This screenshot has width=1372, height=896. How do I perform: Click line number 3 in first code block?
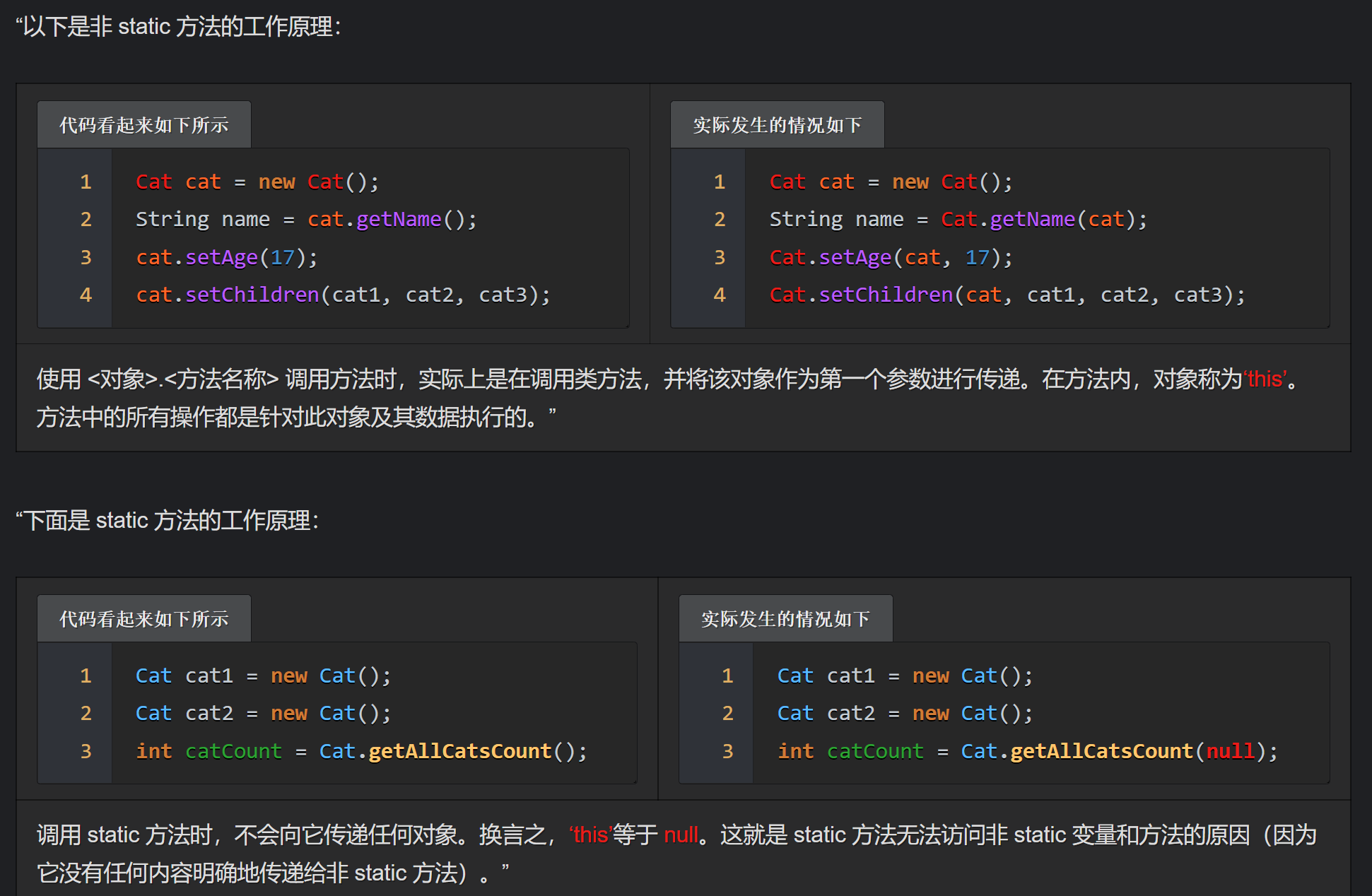86,257
